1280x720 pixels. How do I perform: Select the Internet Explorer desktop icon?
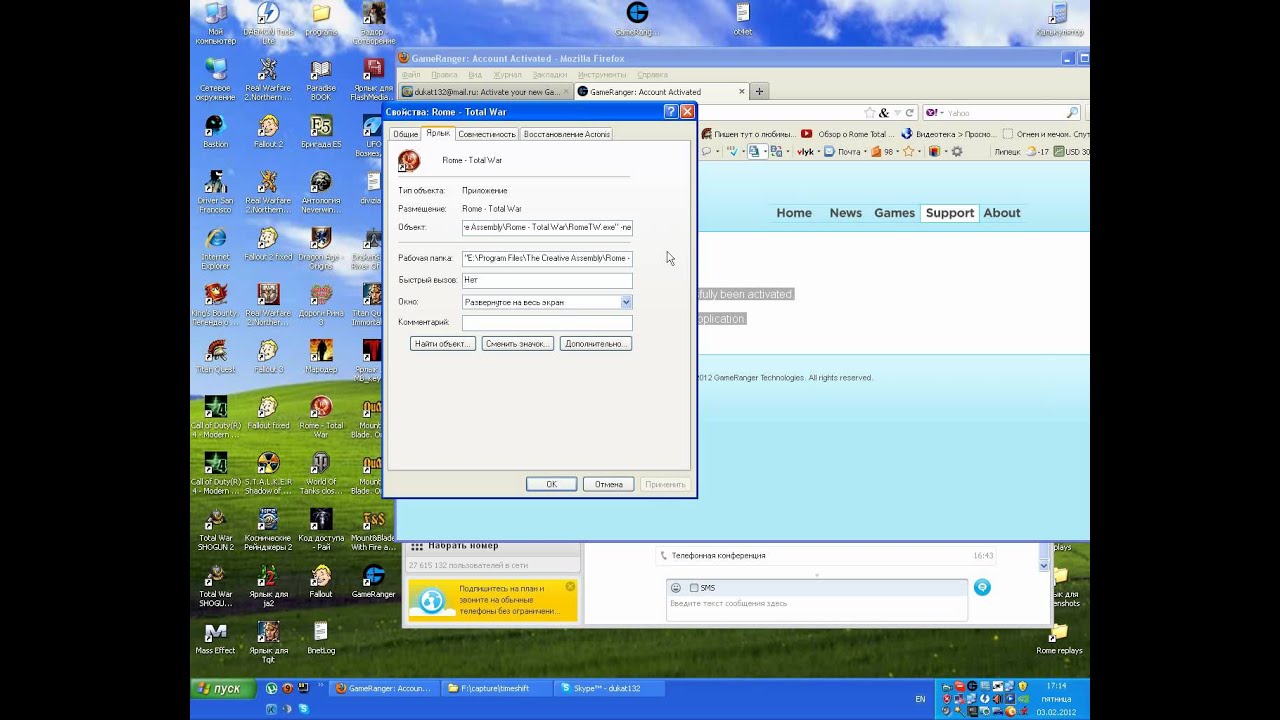point(215,248)
